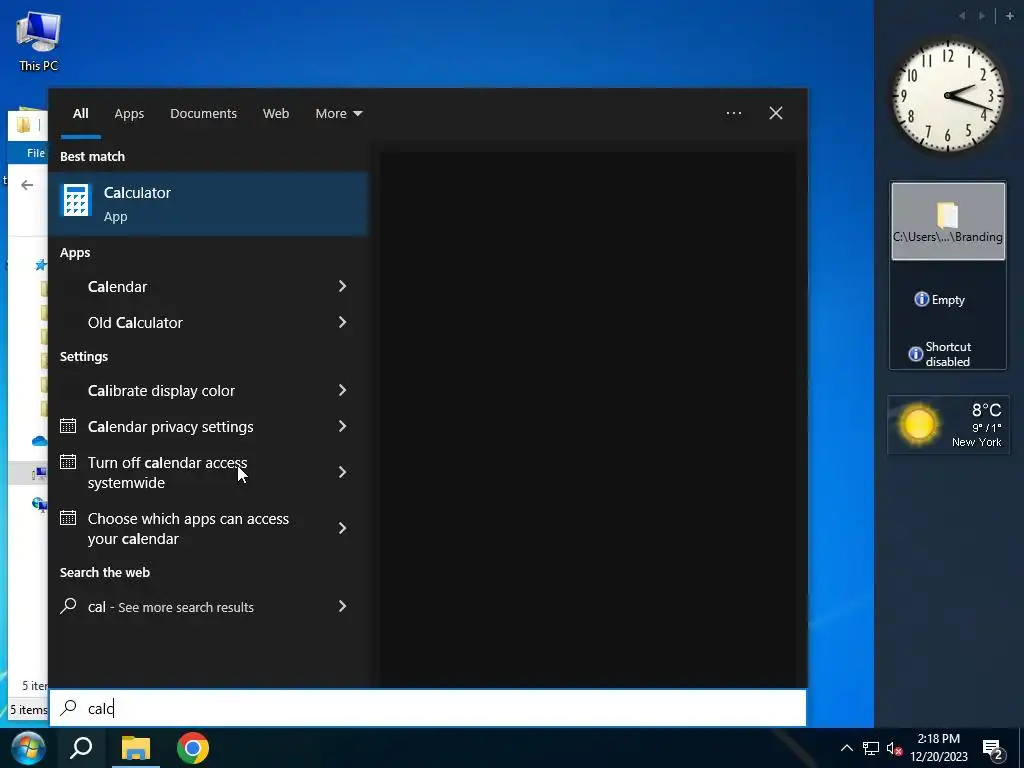Click the add gadget plus icon
The width and height of the screenshot is (1024, 768).
1010,16
